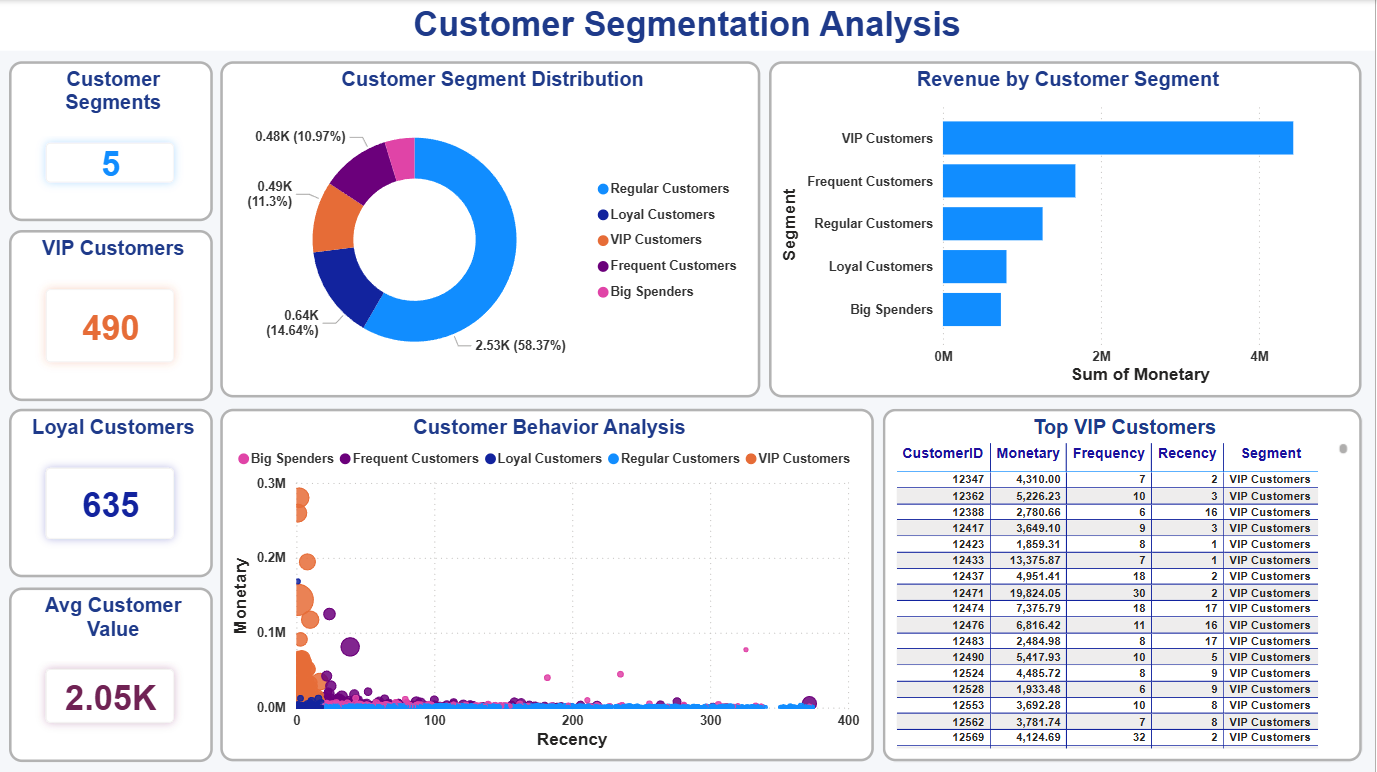
Task: Click the Regular Customers blue dot in donut legend
Action: click(x=603, y=189)
